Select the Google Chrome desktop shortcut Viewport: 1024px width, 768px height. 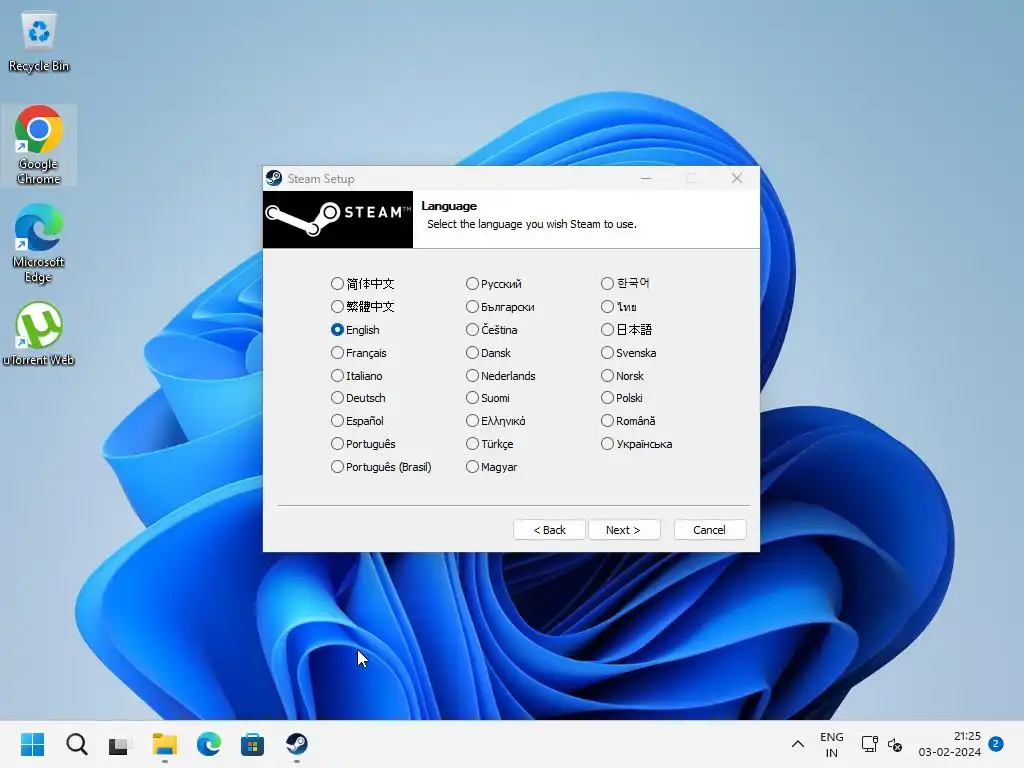coord(39,145)
